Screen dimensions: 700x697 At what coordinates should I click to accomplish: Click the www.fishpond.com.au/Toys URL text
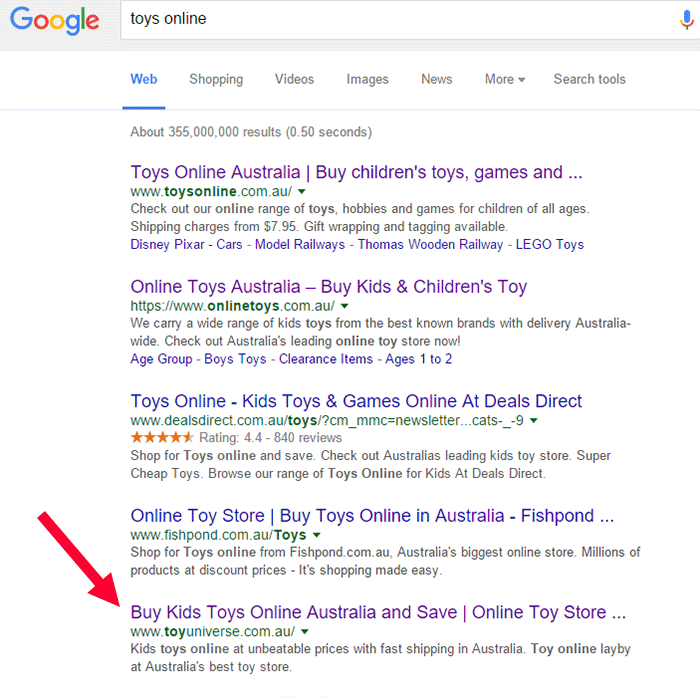tap(218, 535)
